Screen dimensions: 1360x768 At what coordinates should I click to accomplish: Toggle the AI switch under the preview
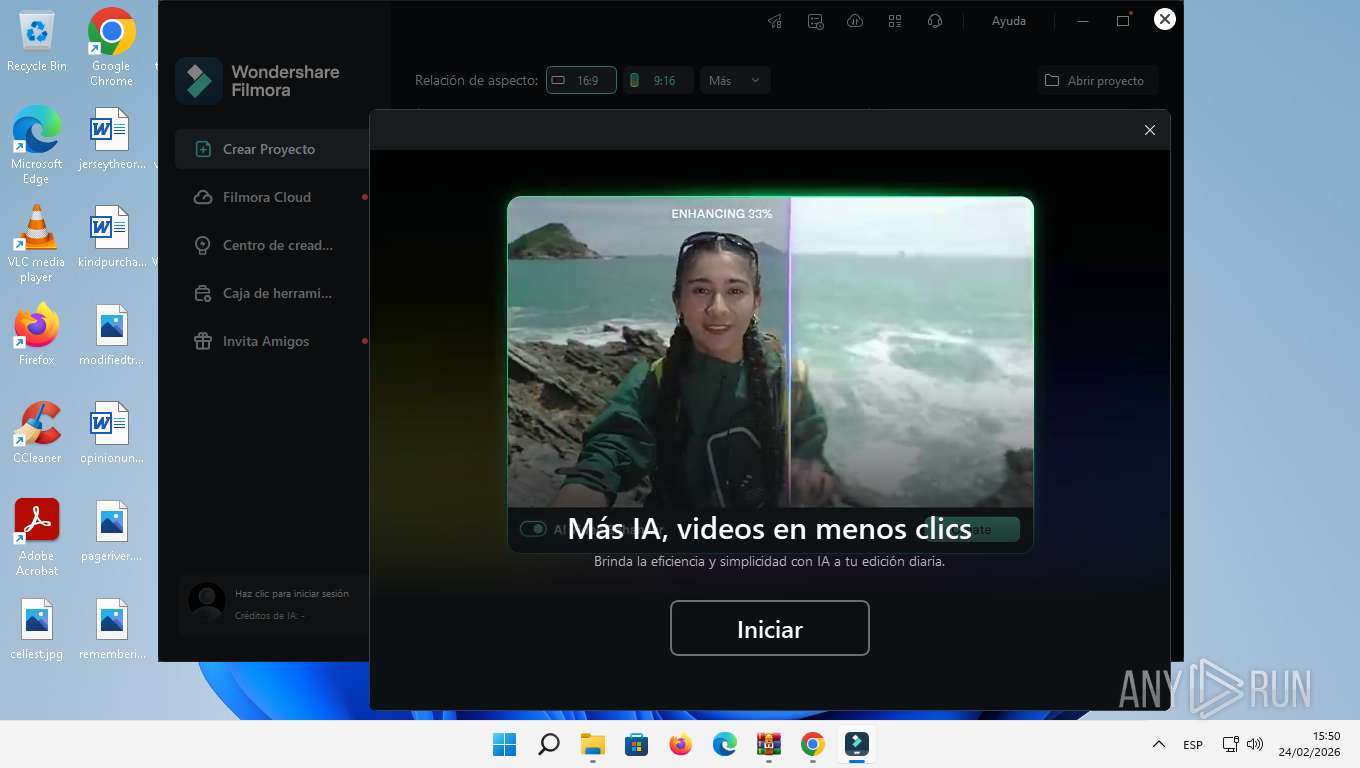533,529
